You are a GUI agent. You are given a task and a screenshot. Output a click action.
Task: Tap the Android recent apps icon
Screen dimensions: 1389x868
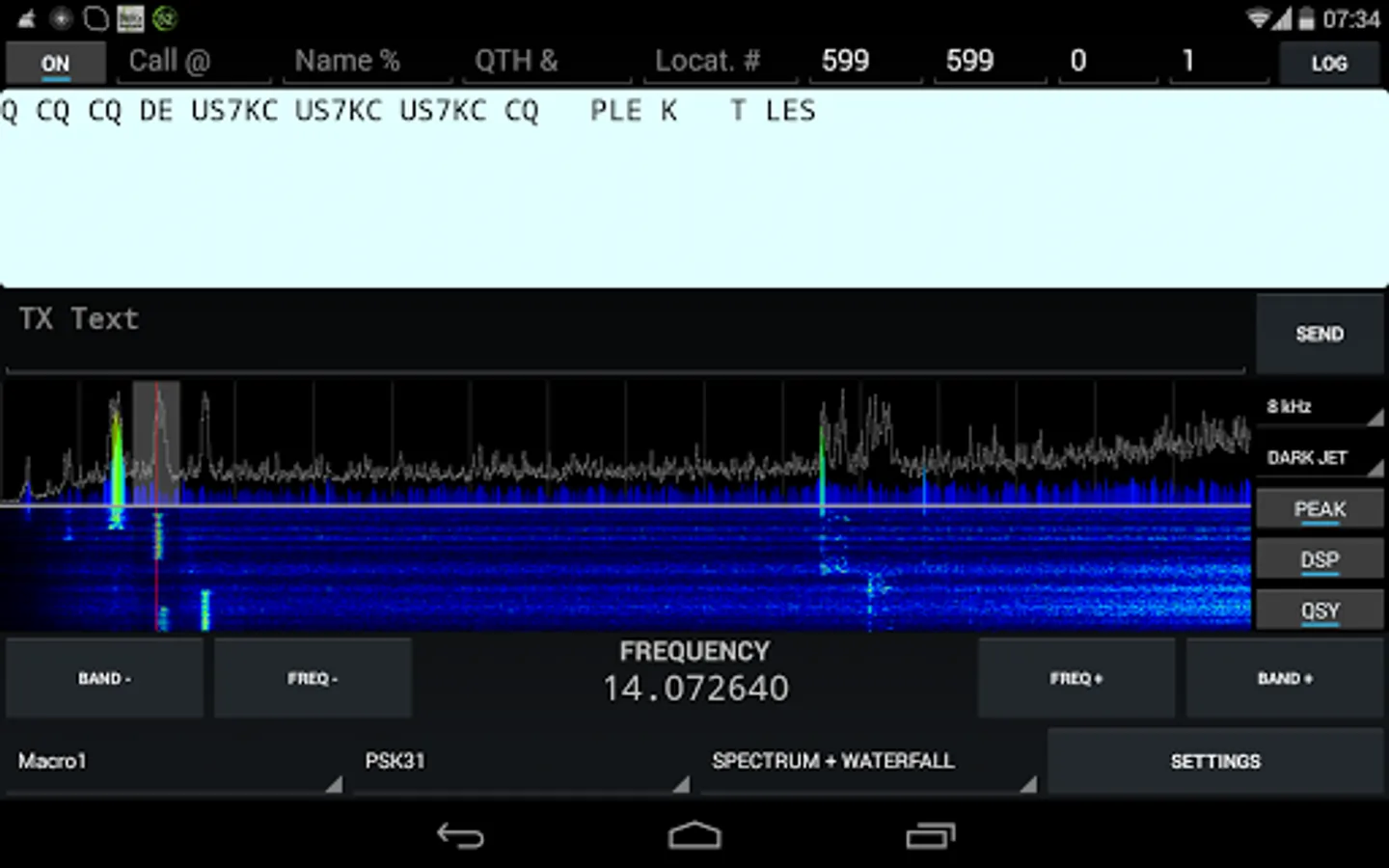point(930,835)
